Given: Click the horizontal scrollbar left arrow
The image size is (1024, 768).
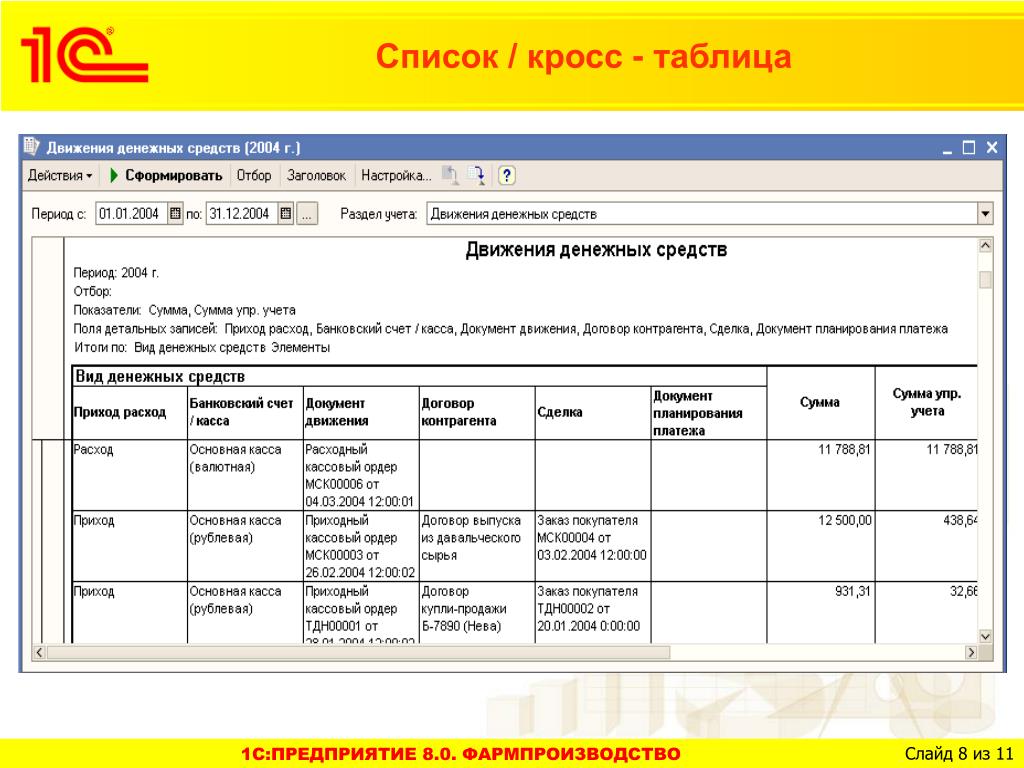Looking at the screenshot, I should (x=39, y=652).
